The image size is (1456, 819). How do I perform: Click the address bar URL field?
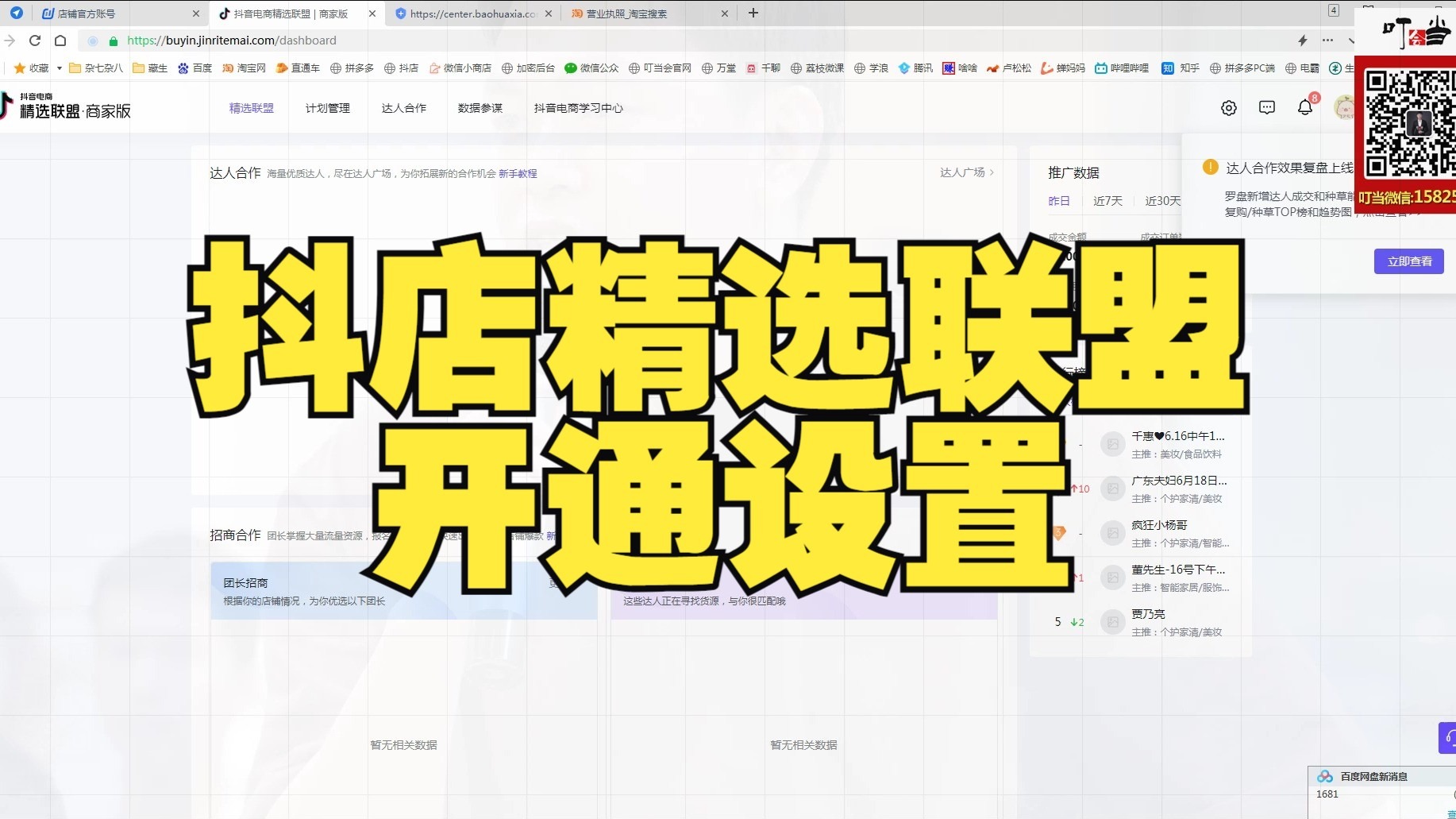tap(683, 41)
